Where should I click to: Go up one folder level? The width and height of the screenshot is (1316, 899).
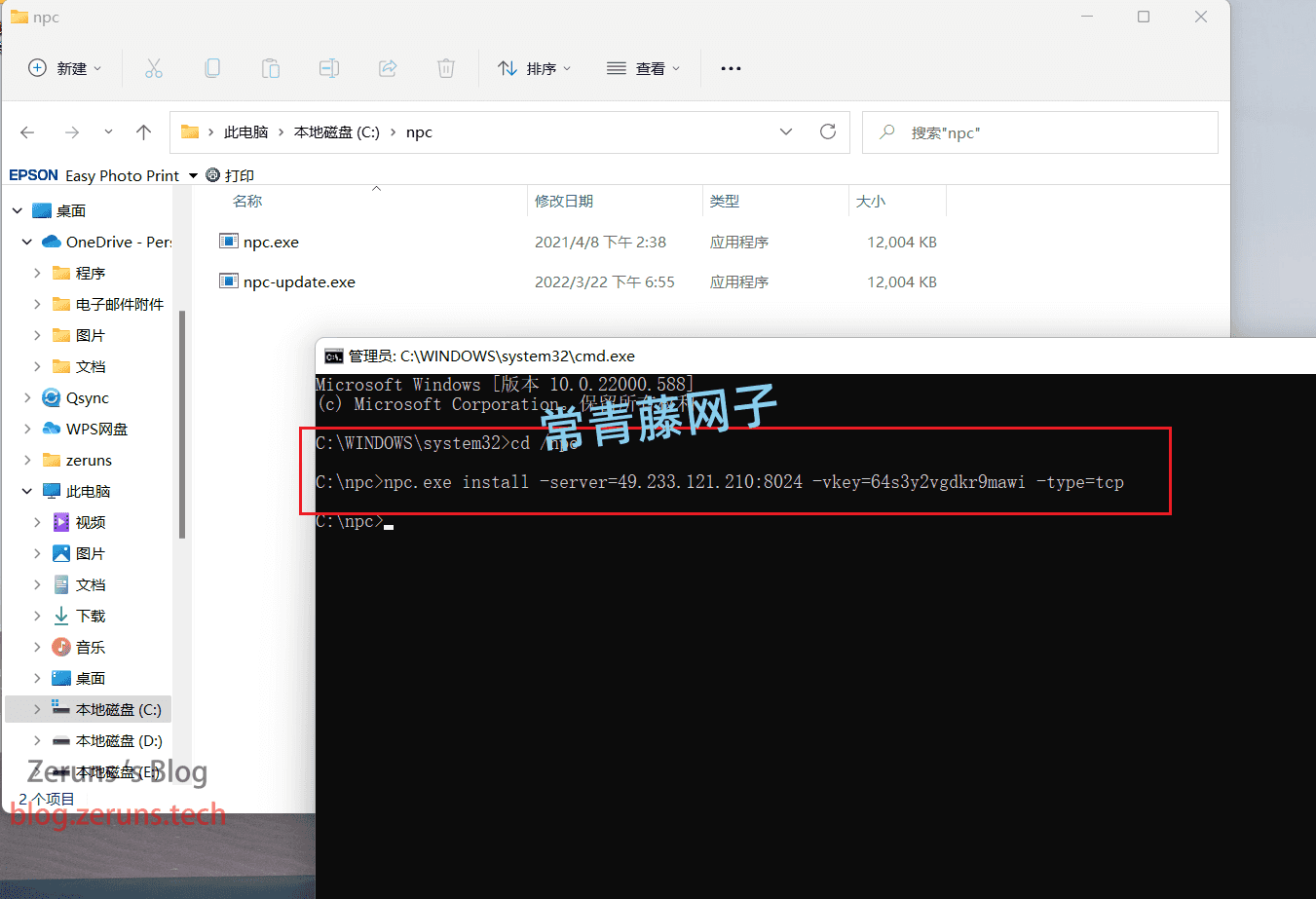[x=144, y=132]
